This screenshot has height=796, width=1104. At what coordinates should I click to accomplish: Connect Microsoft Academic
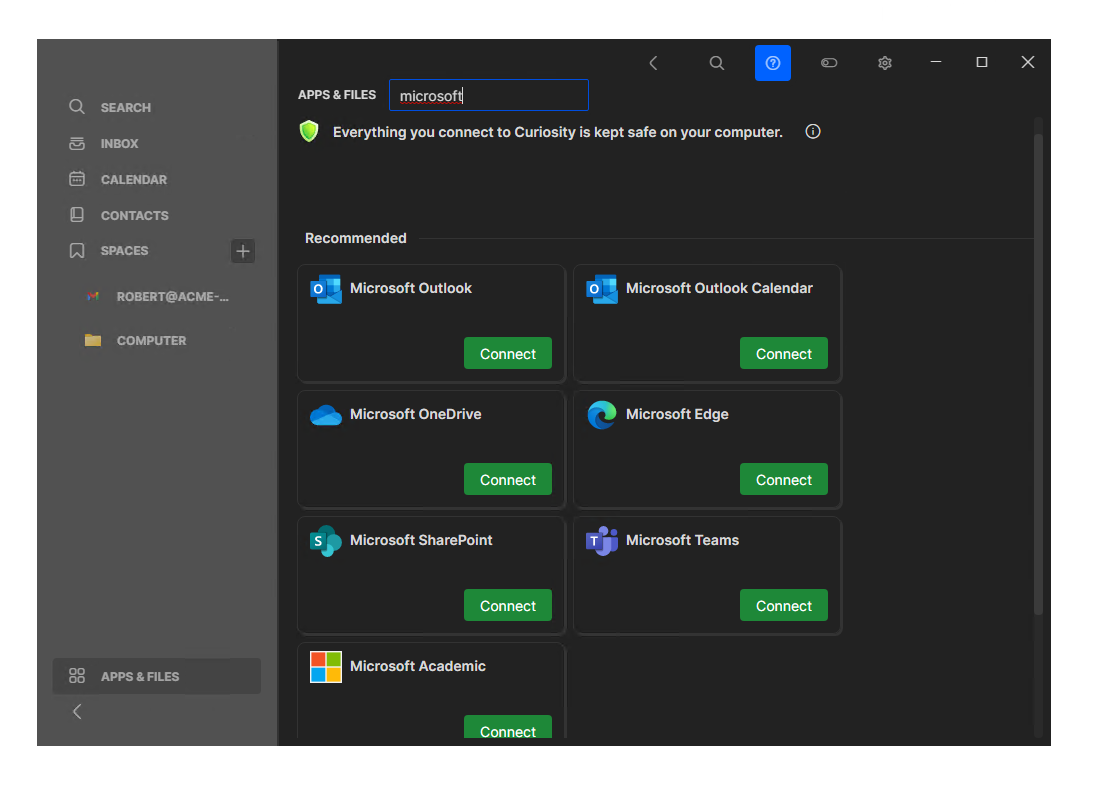508,728
